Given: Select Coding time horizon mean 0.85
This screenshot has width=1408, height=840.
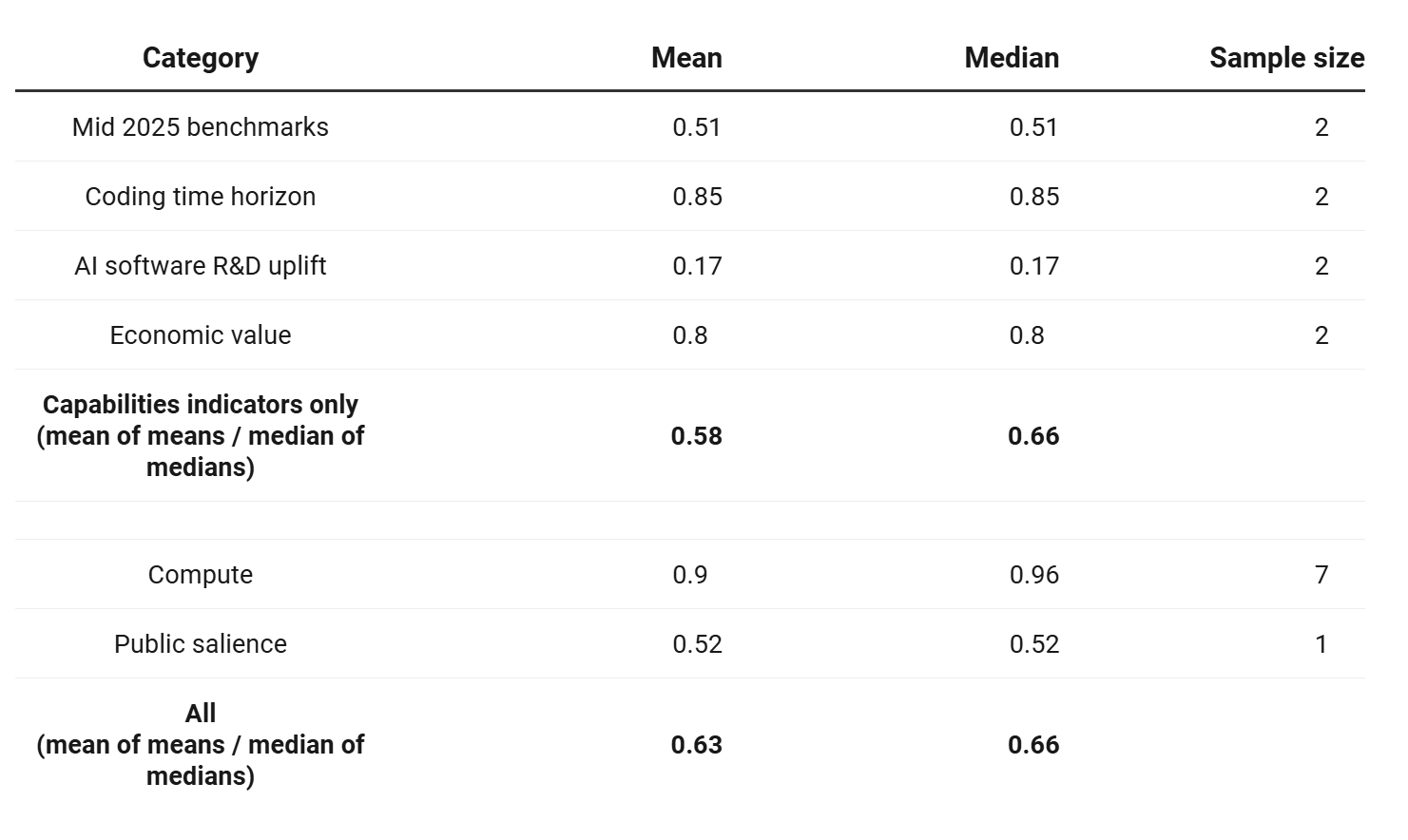Looking at the screenshot, I should coord(697,197).
